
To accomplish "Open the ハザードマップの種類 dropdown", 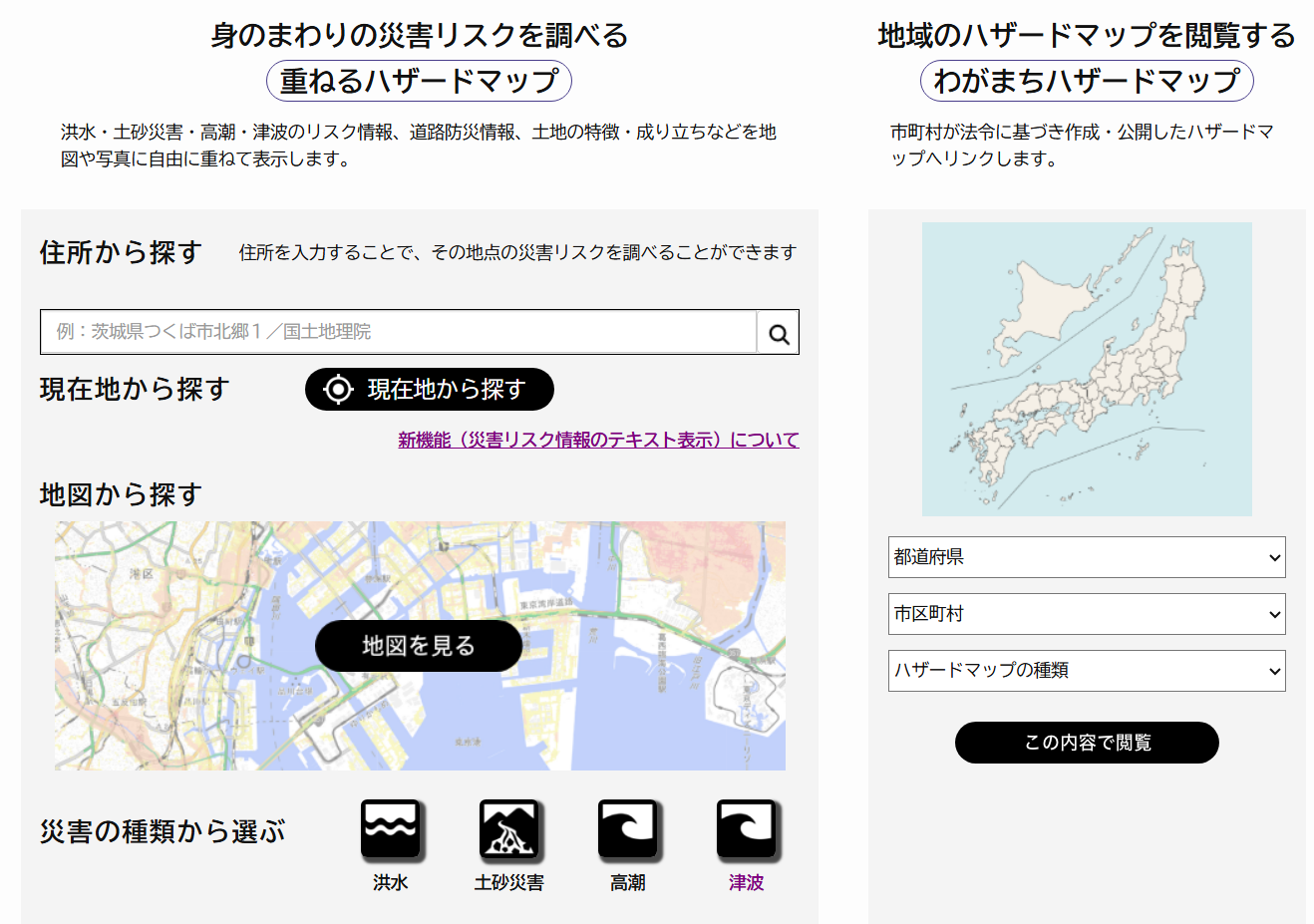I will pyautogui.click(x=1087, y=671).
